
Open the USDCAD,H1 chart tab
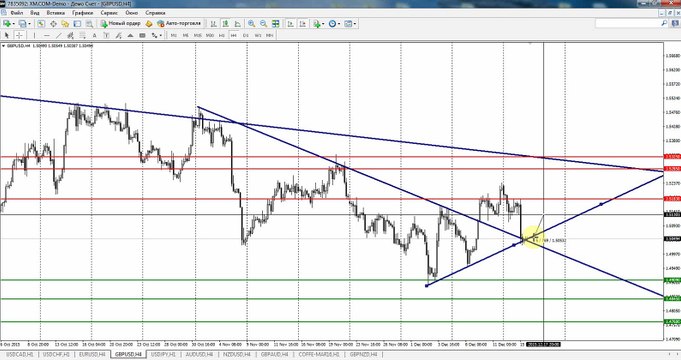click(20, 354)
